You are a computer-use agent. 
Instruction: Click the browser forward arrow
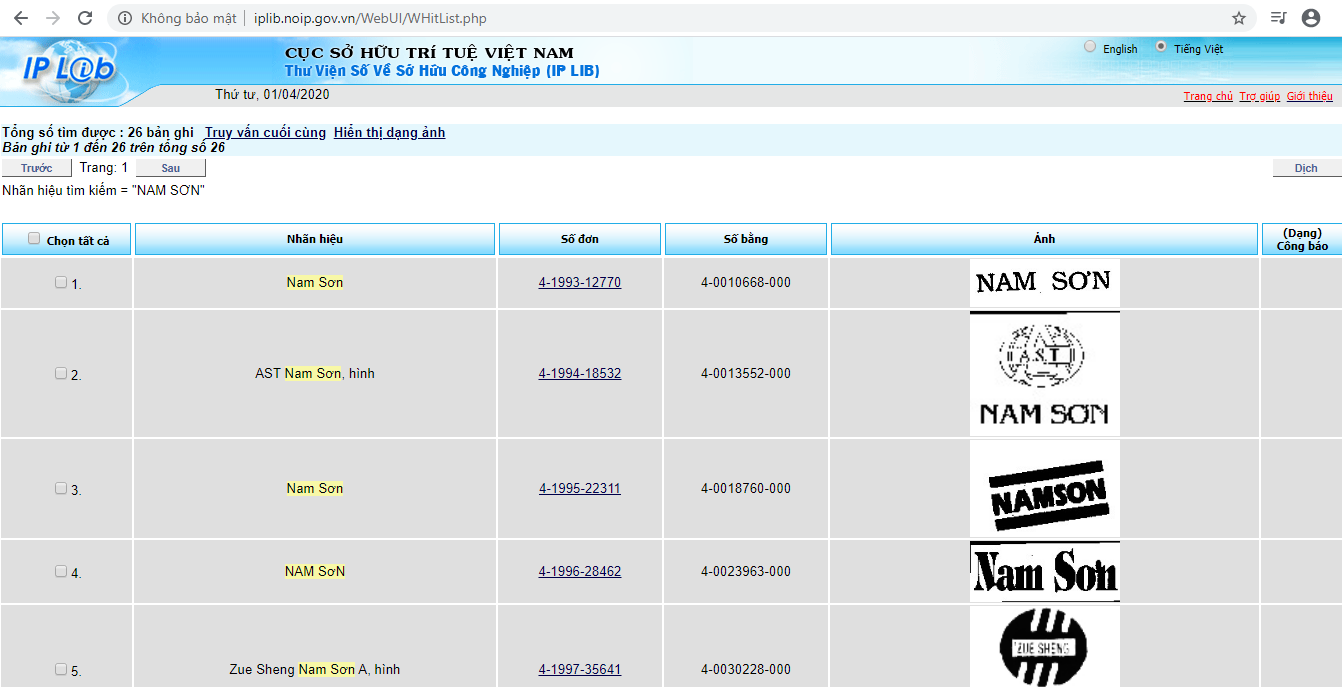tap(53, 18)
